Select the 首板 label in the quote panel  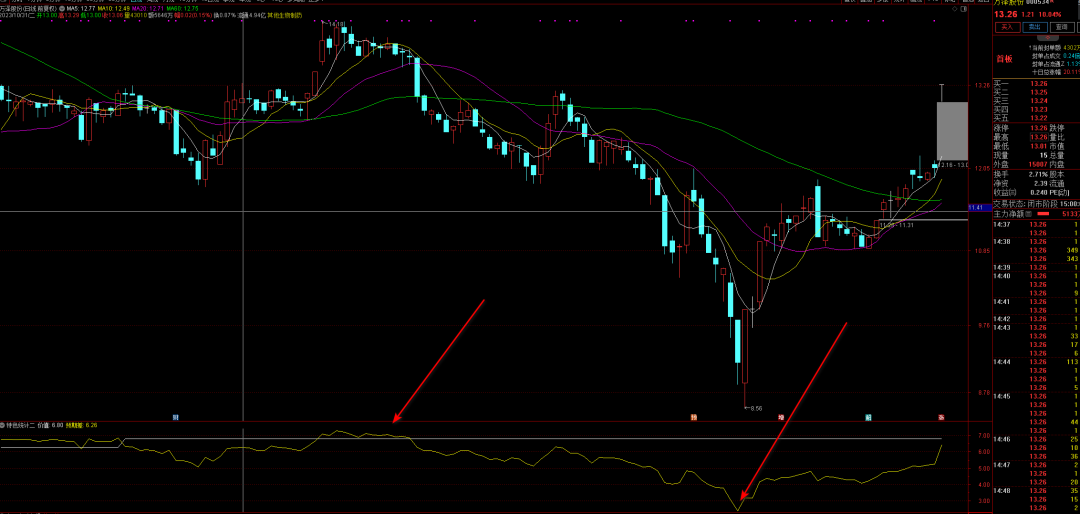pyautogui.click(x=1004, y=59)
